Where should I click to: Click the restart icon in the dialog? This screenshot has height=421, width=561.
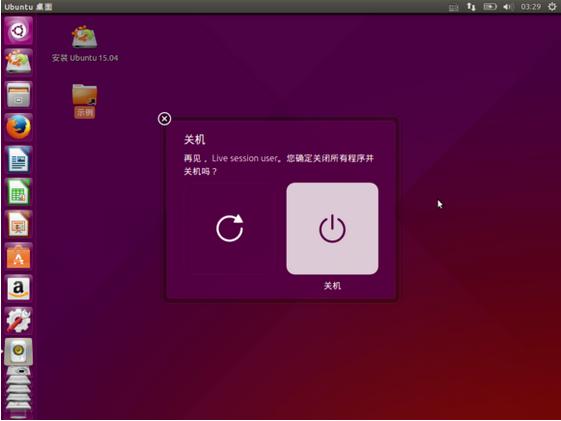pos(230,228)
